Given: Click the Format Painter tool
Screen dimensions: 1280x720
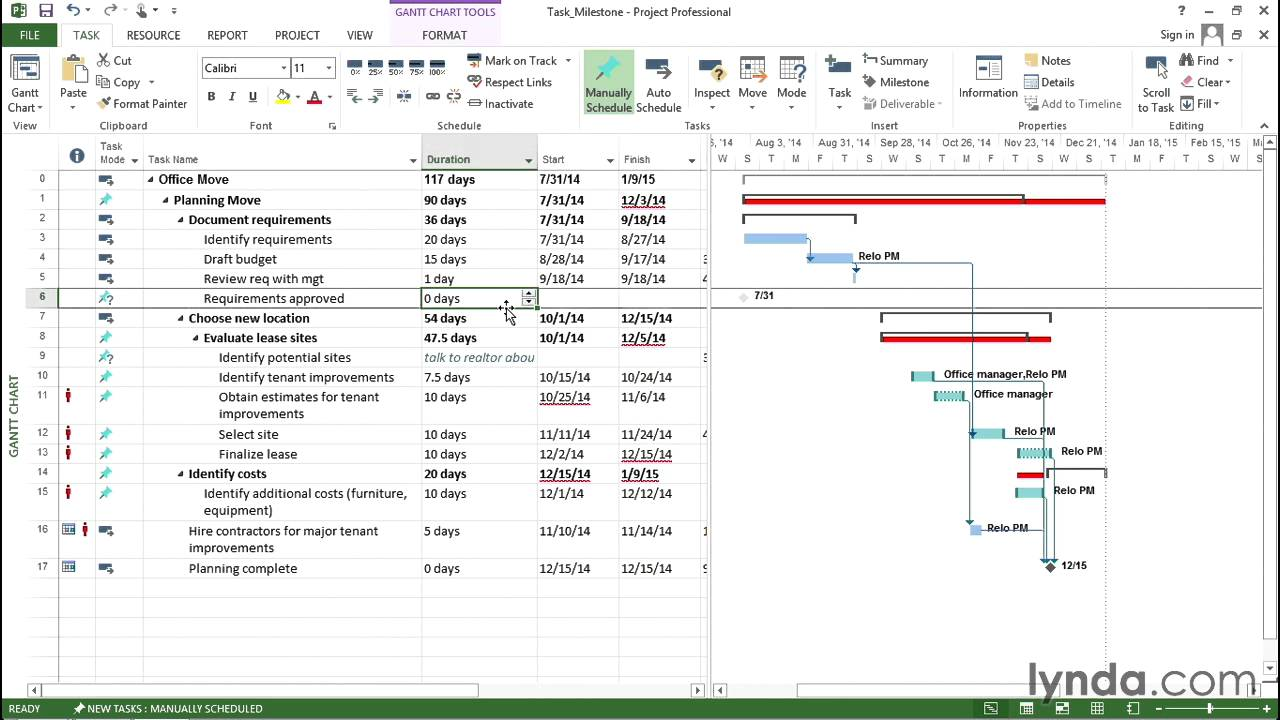Looking at the screenshot, I should click(x=142, y=104).
